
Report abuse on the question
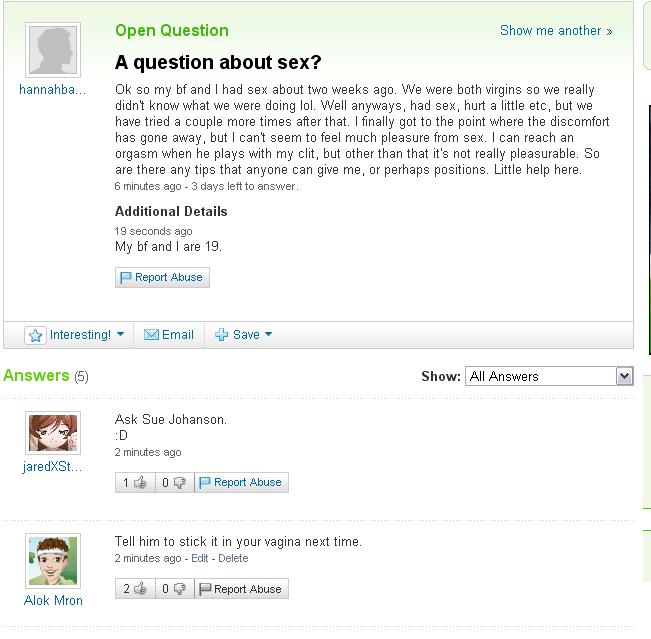pyautogui.click(x=162, y=277)
